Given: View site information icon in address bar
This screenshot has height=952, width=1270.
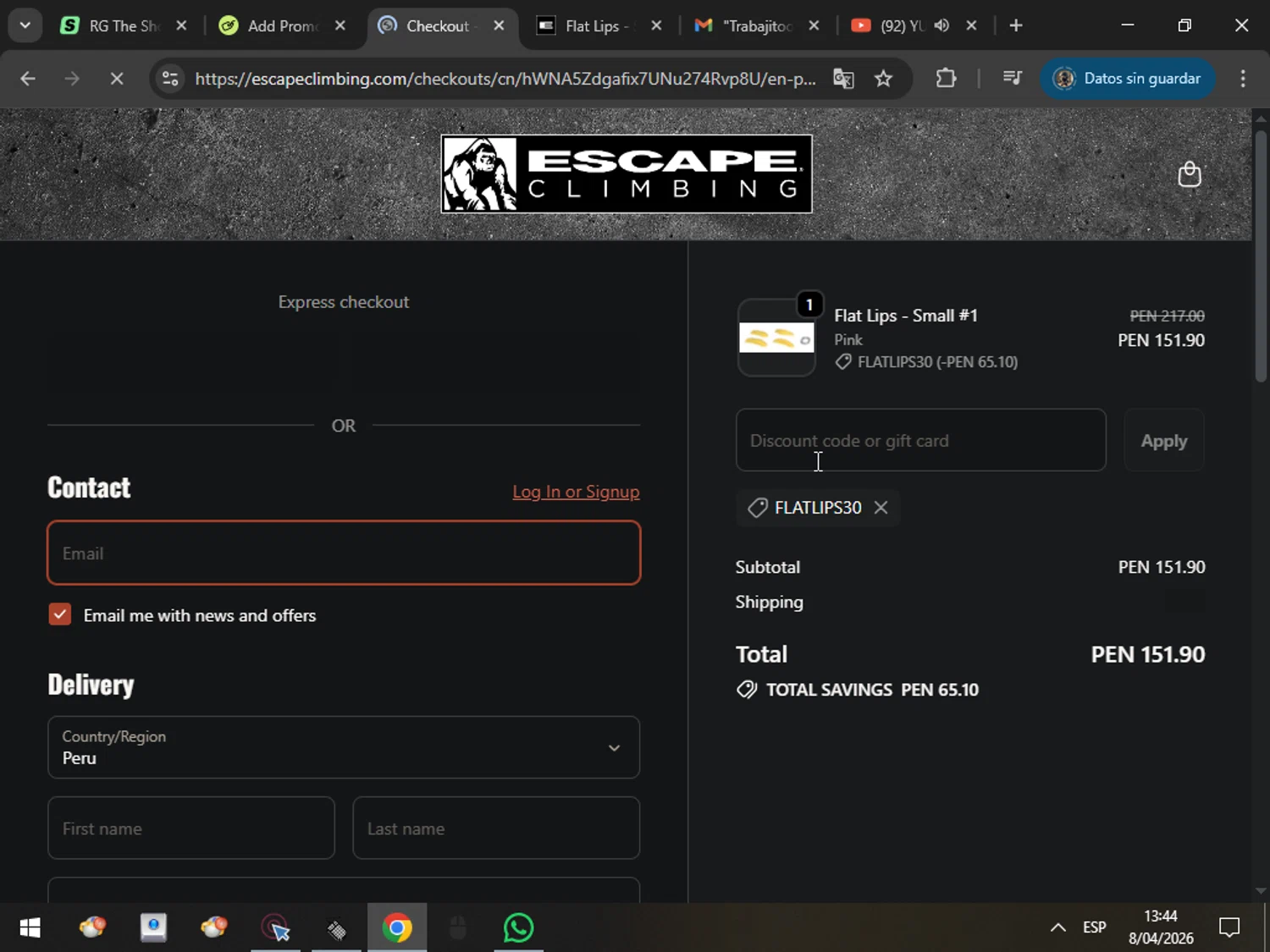Looking at the screenshot, I should (x=170, y=79).
